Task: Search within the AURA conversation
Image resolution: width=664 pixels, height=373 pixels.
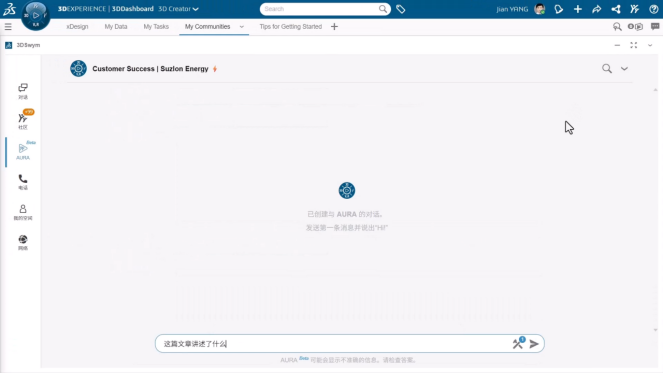Action: (x=607, y=69)
